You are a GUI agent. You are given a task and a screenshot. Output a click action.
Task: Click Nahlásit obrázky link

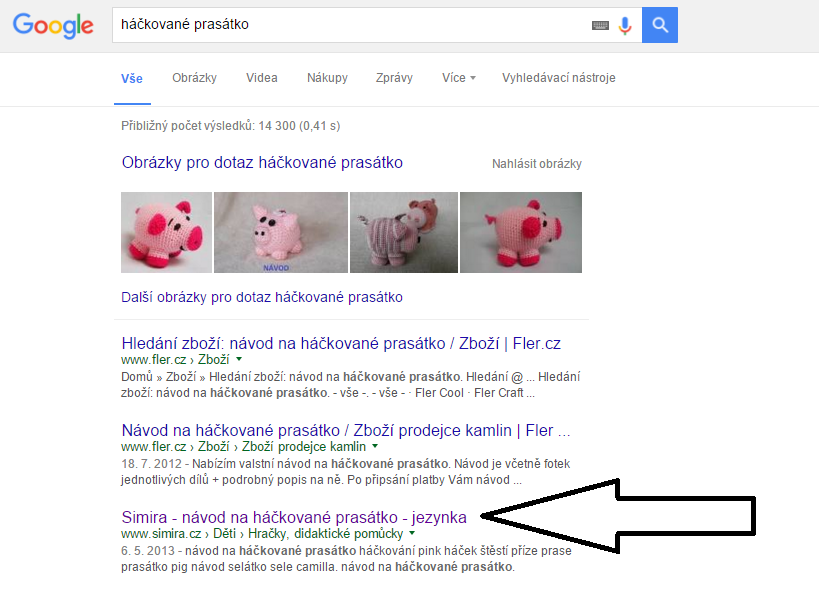(536, 164)
